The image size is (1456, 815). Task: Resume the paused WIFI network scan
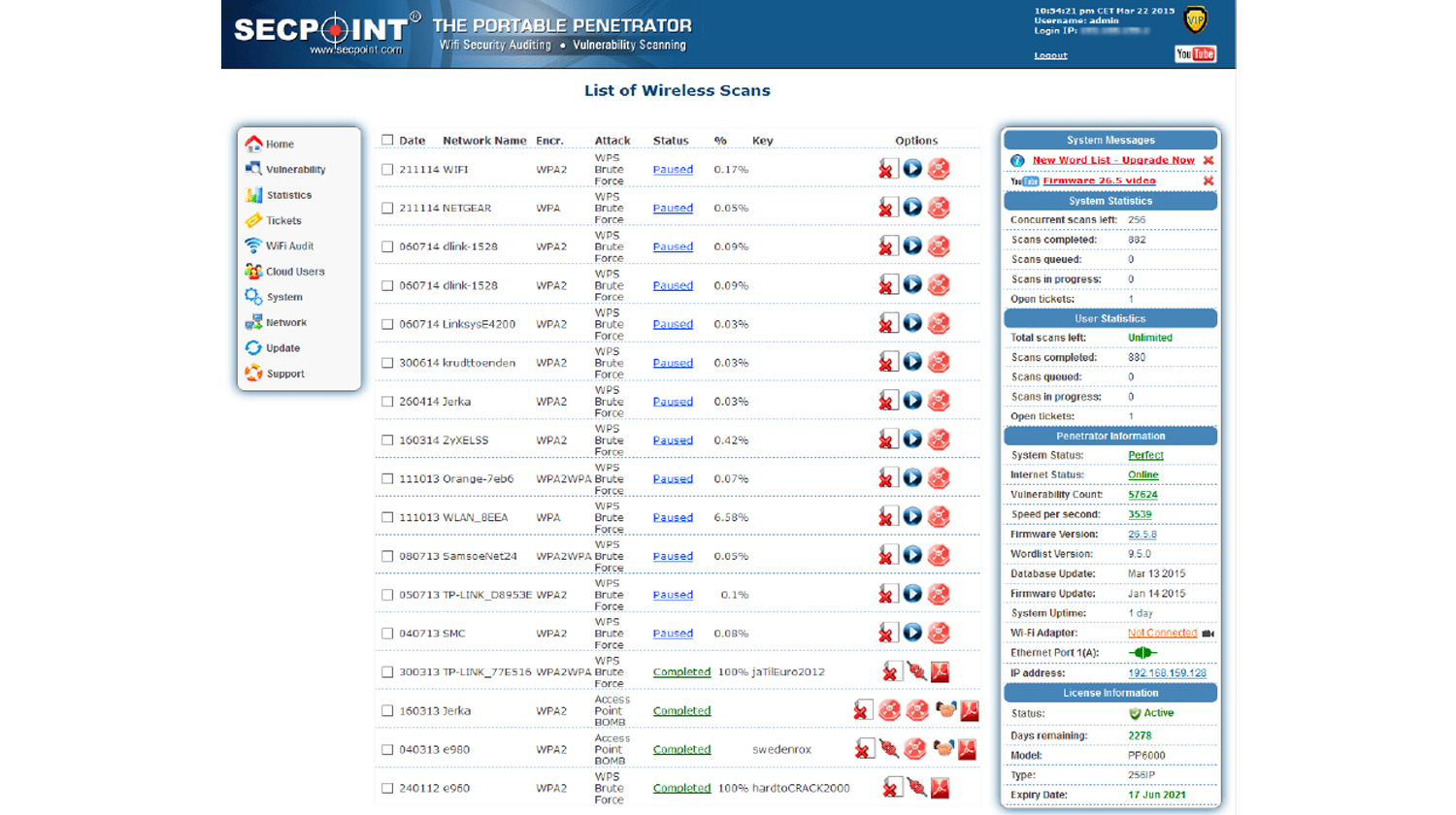(912, 169)
